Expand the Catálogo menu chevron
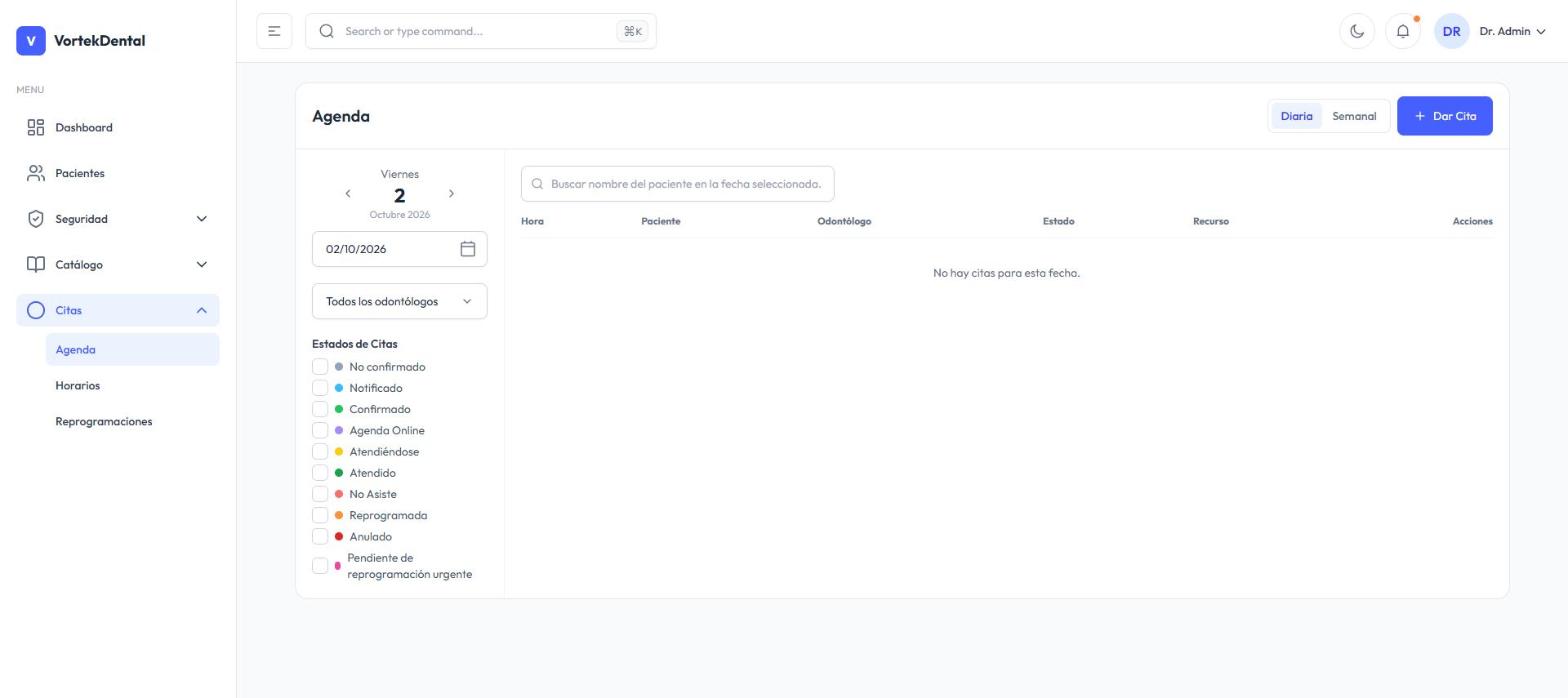Screen dimensions: 1568x698 (x=201, y=265)
